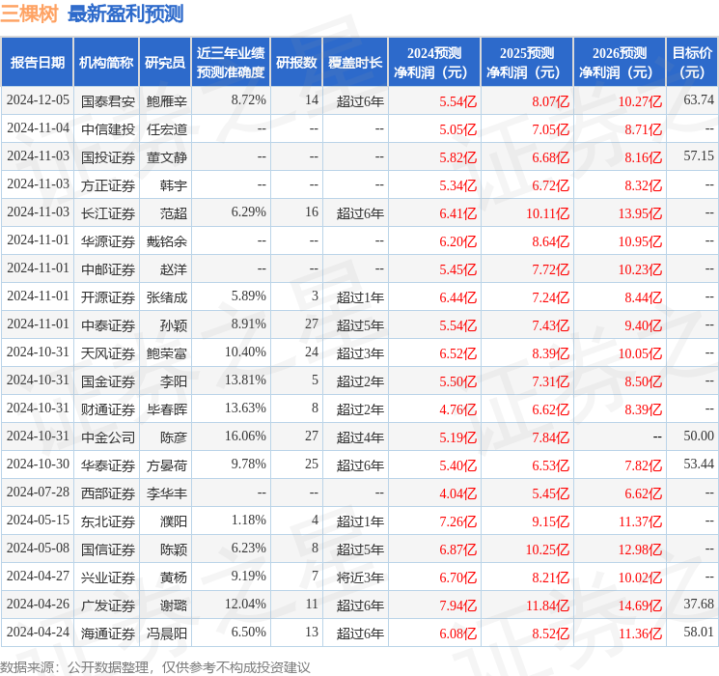
Task: Click the 数据来源 footer note
Action: pos(155,667)
